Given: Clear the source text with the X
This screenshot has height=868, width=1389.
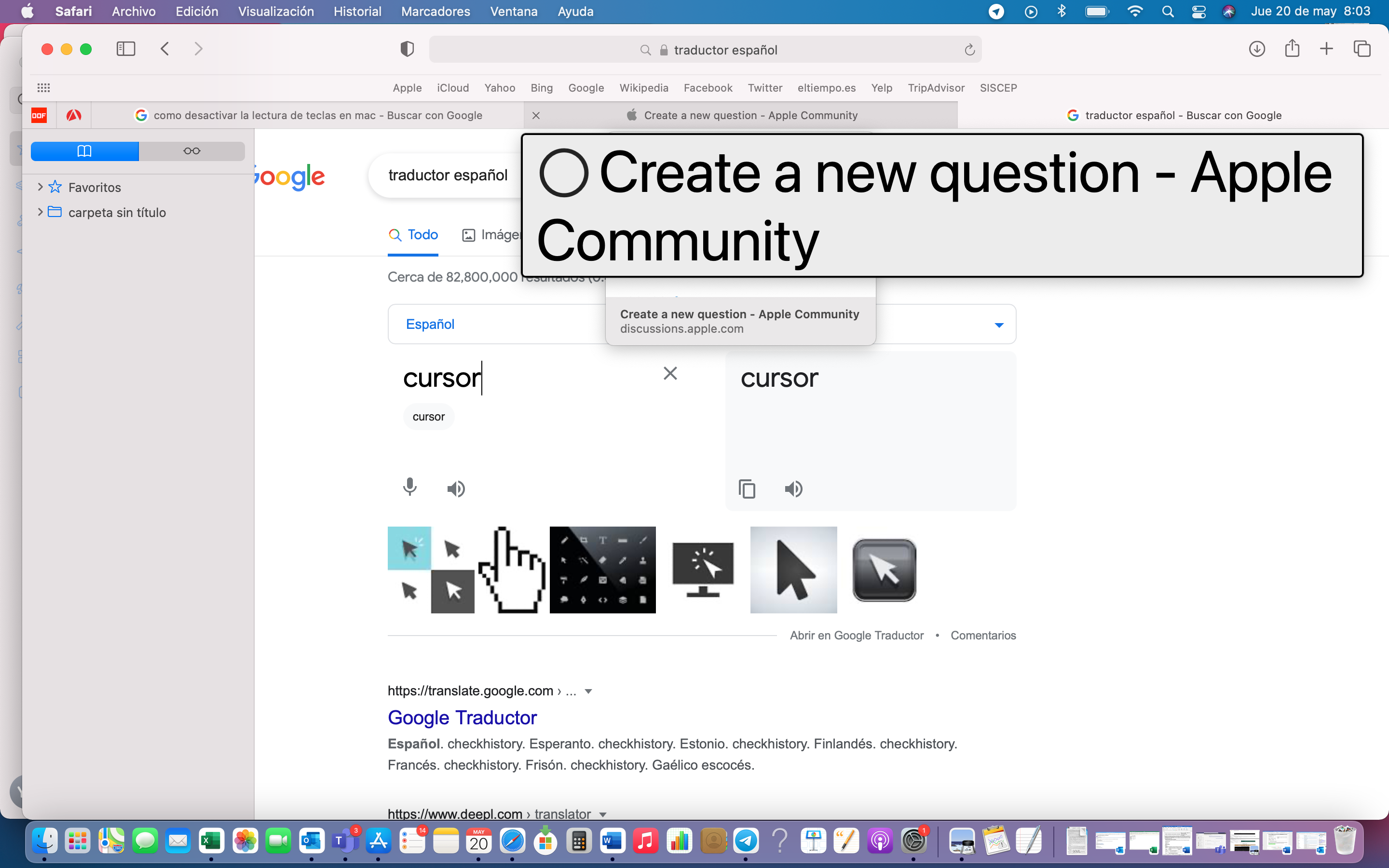Looking at the screenshot, I should click(670, 373).
